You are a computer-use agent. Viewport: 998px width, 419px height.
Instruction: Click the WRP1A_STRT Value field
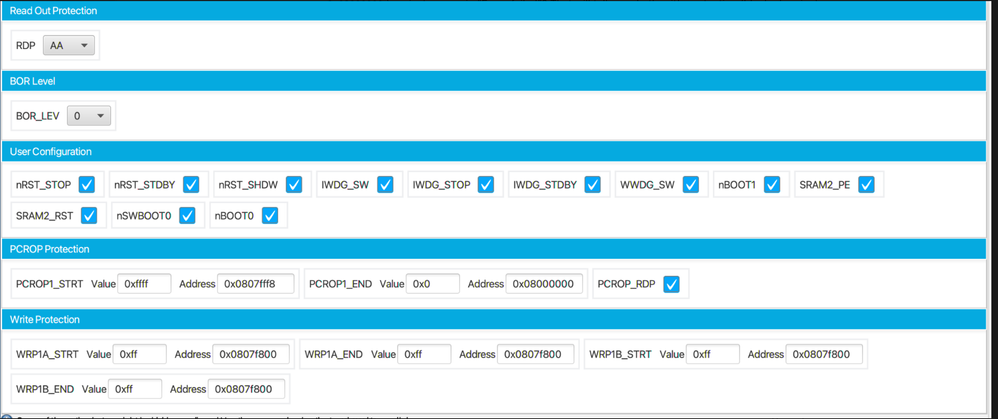[140, 354]
